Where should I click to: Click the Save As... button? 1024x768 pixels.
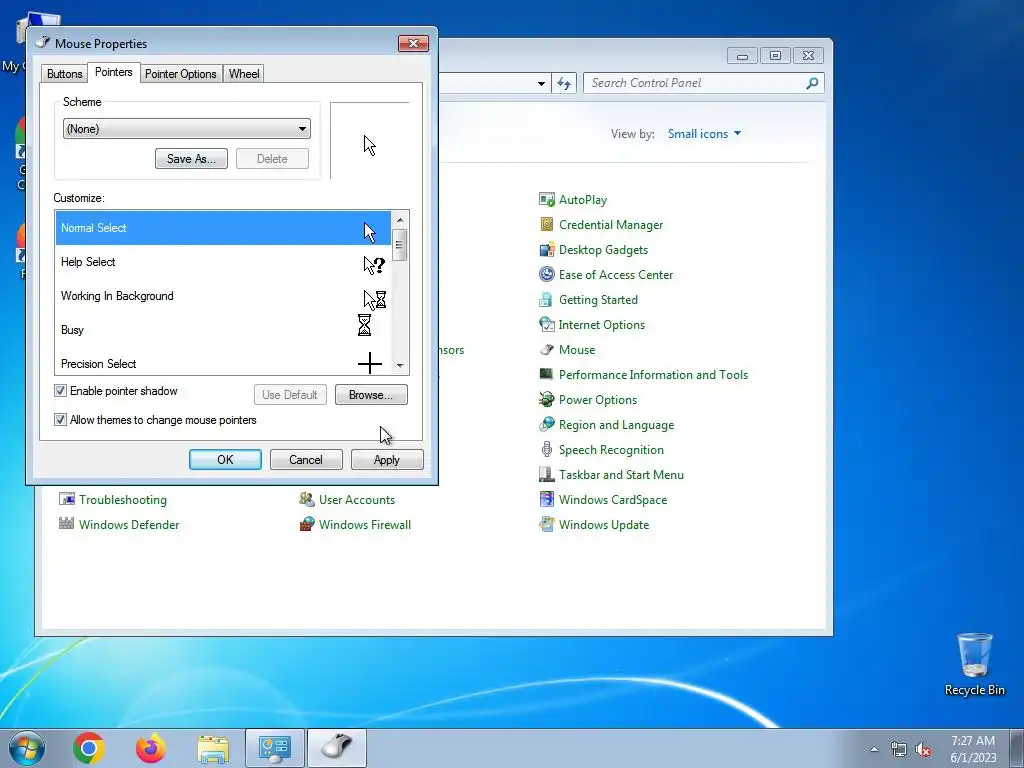(191, 159)
